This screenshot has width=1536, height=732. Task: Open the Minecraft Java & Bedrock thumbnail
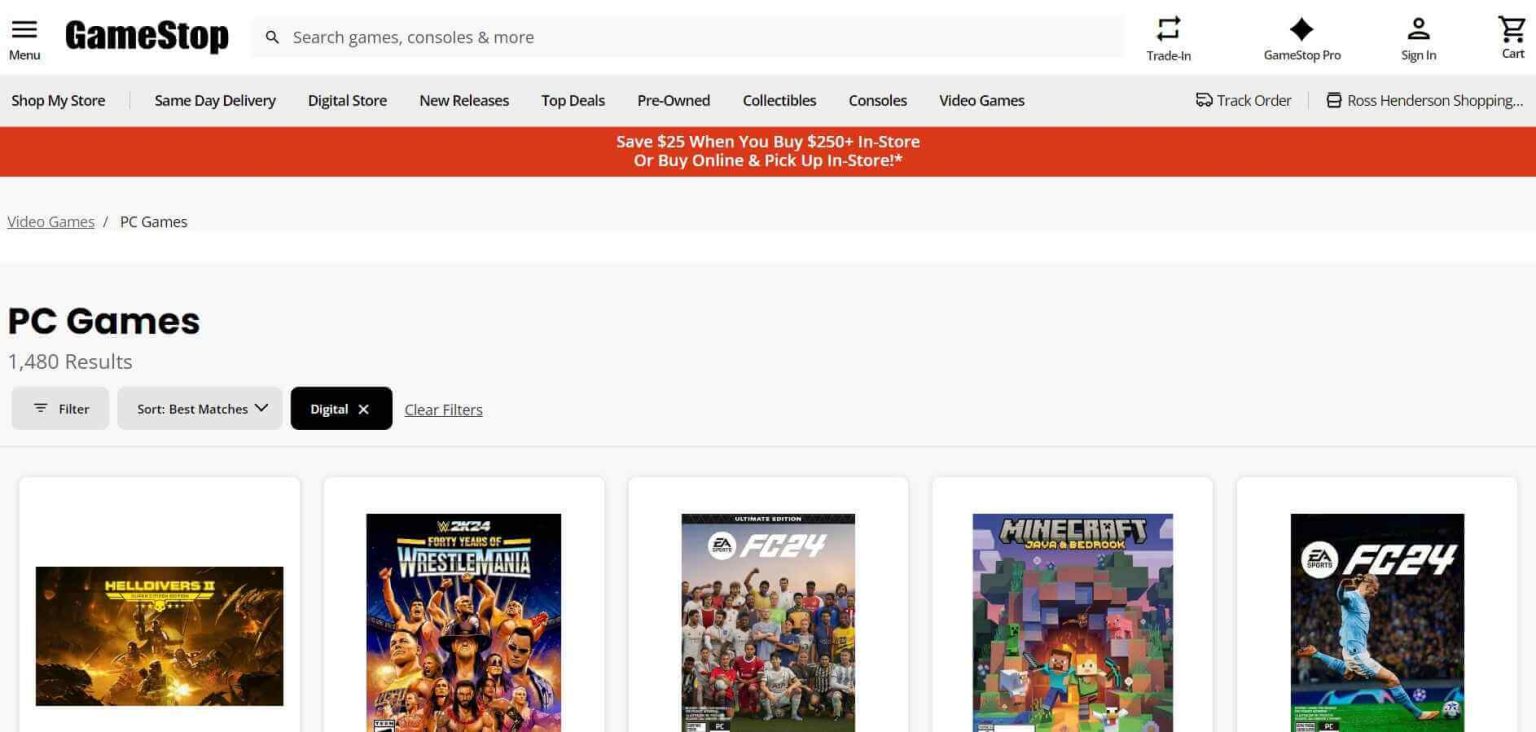click(x=1071, y=622)
